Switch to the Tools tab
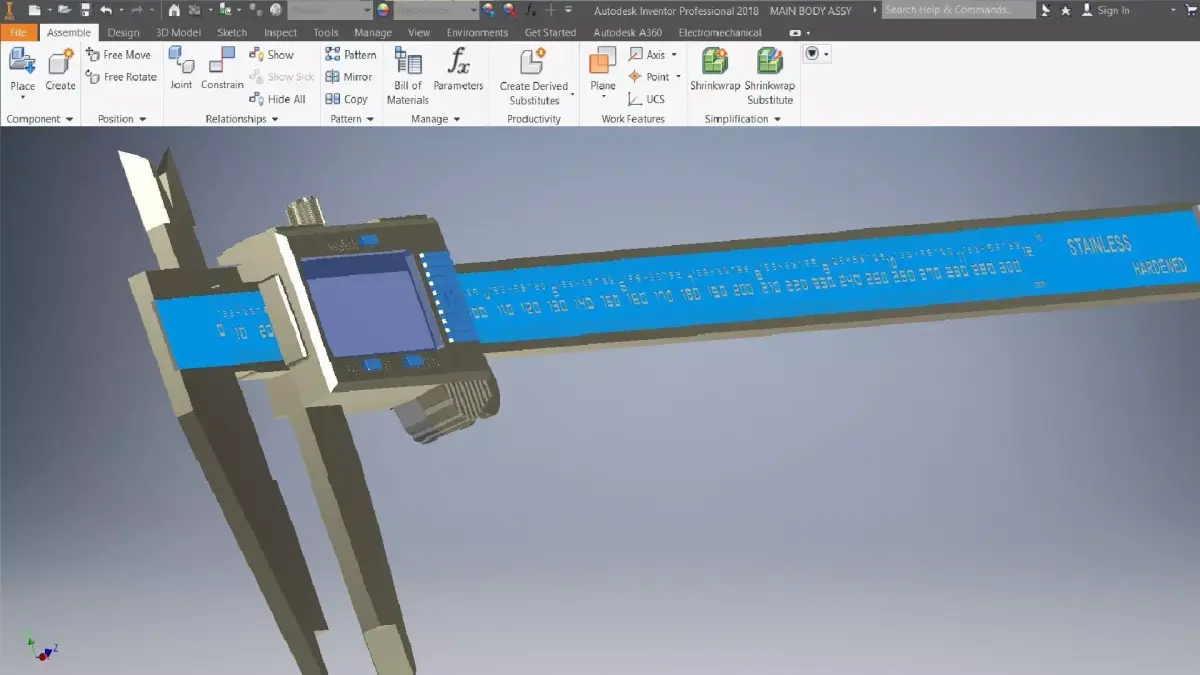Screen dimensions: 1200x675 tap(326, 32)
